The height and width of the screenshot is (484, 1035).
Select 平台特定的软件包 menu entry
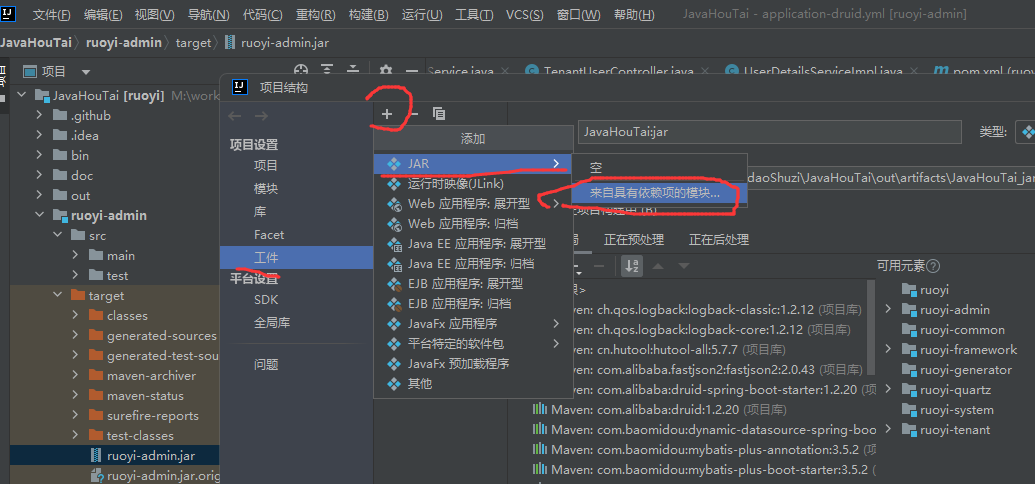(473, 344)
